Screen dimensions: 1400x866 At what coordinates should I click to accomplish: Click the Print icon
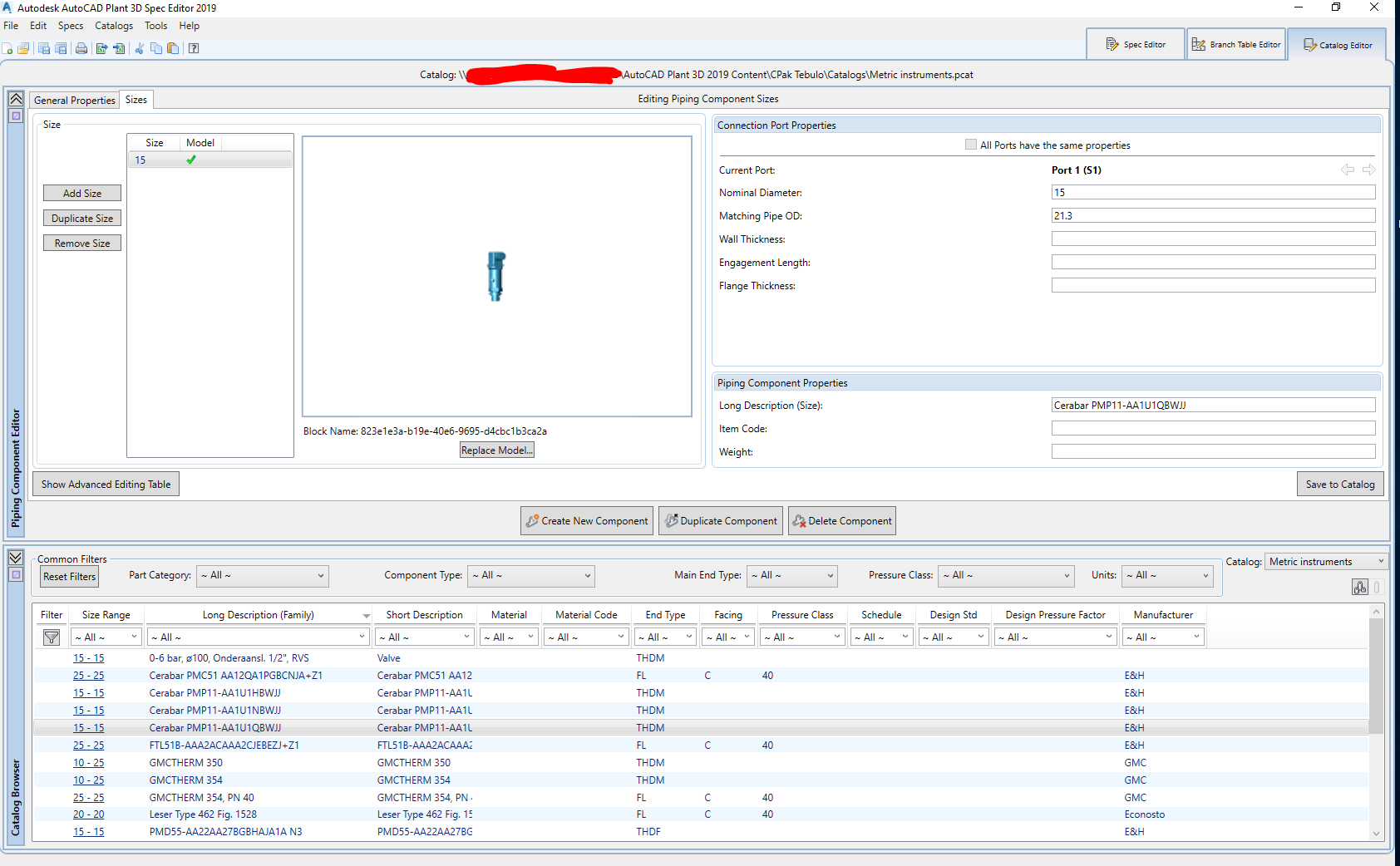click(x=81, y=47)
